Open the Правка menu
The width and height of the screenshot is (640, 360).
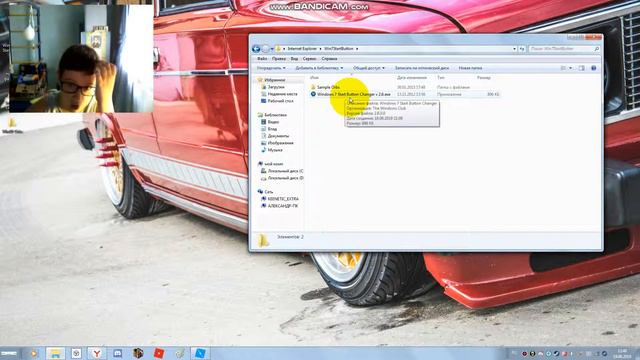[x=278, y=59]
